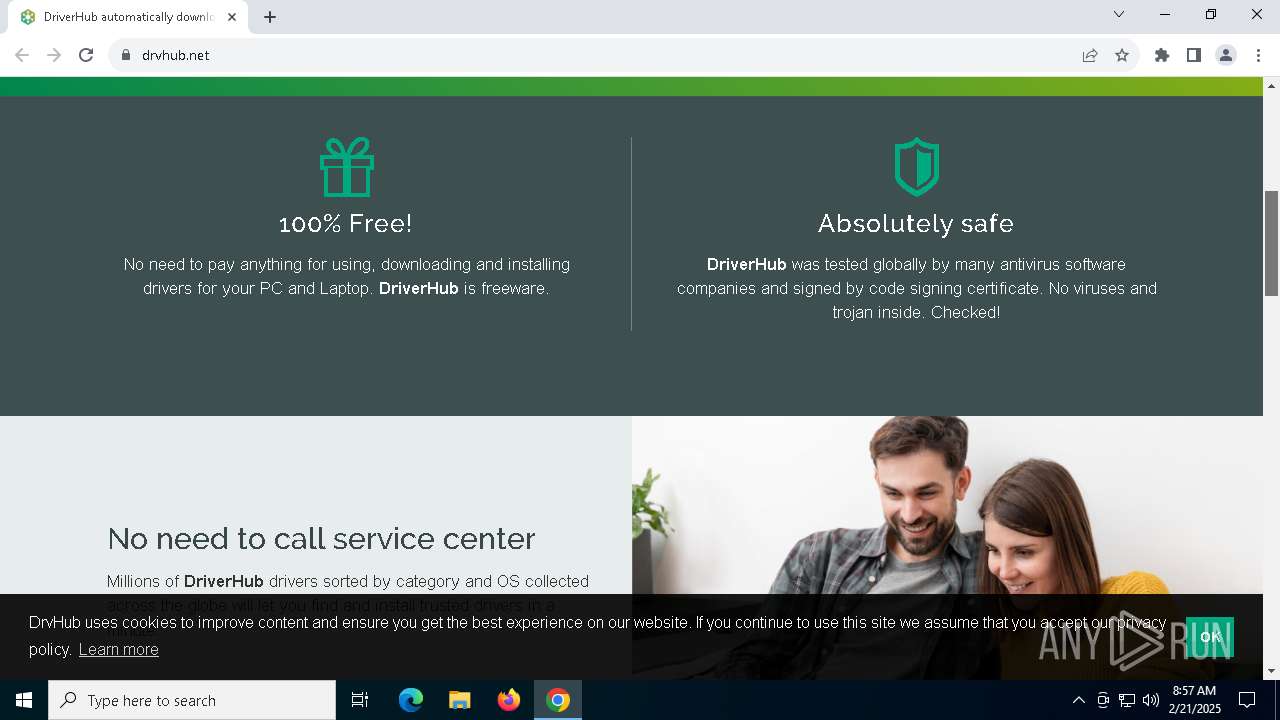Reload the drvhub.net page
This screenshot has width=1280, height=720.
tap(86, 55)
